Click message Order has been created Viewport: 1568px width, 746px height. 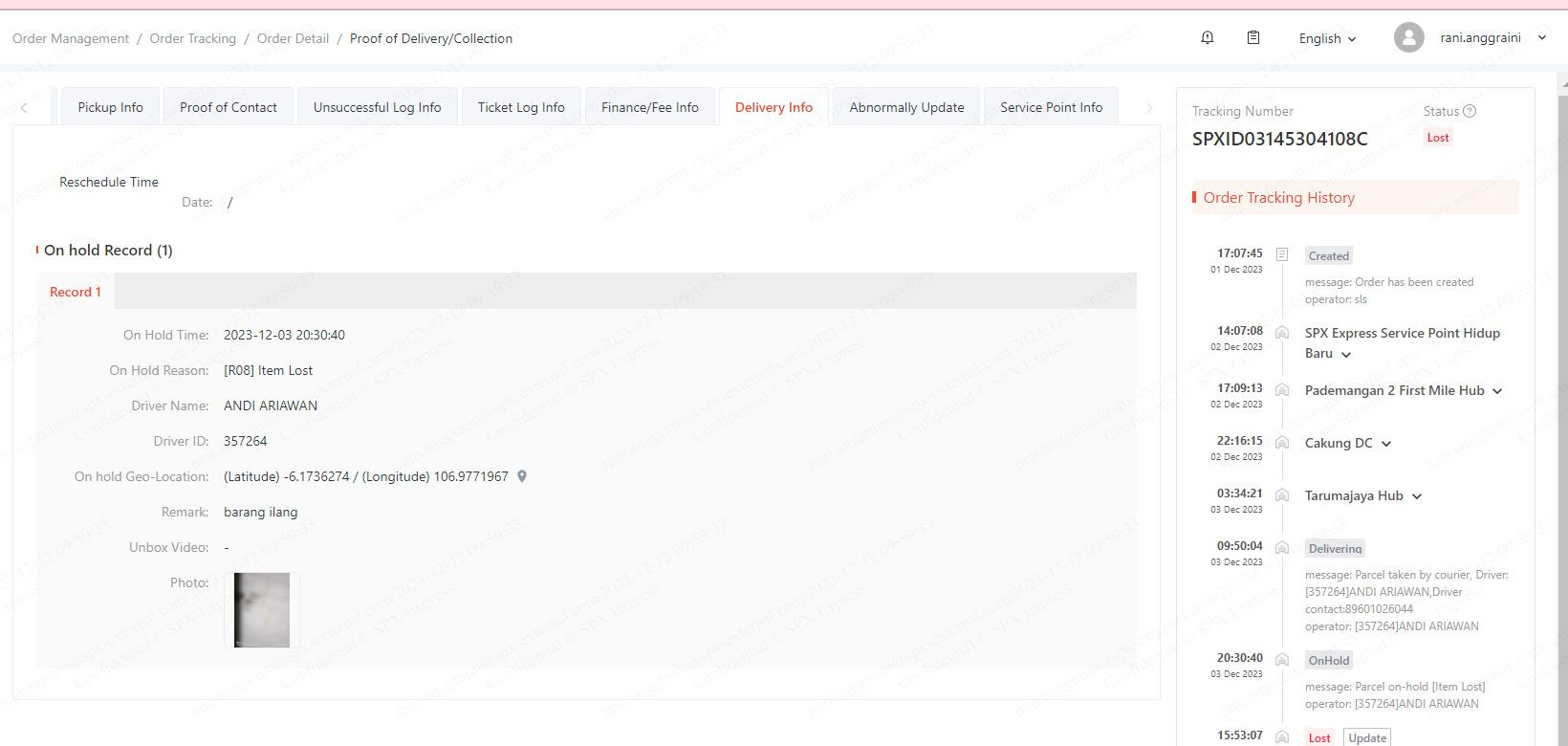(1389, 282)
